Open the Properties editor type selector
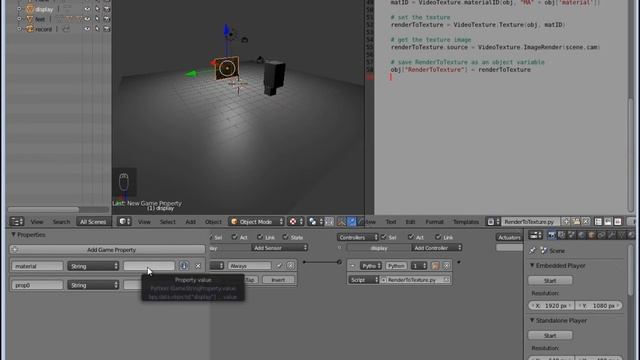The image size is (640, 360). tap(535, 235)
